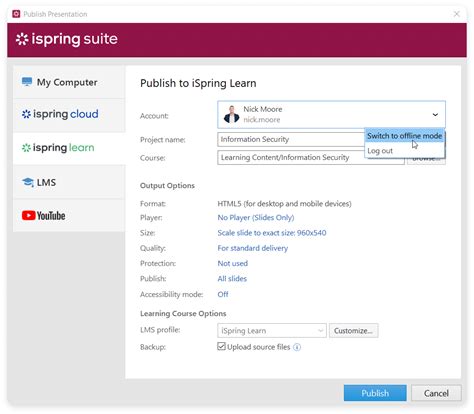Click the Customize... button
This screenshot has width=474, height=414.
[x=353, y=331]
